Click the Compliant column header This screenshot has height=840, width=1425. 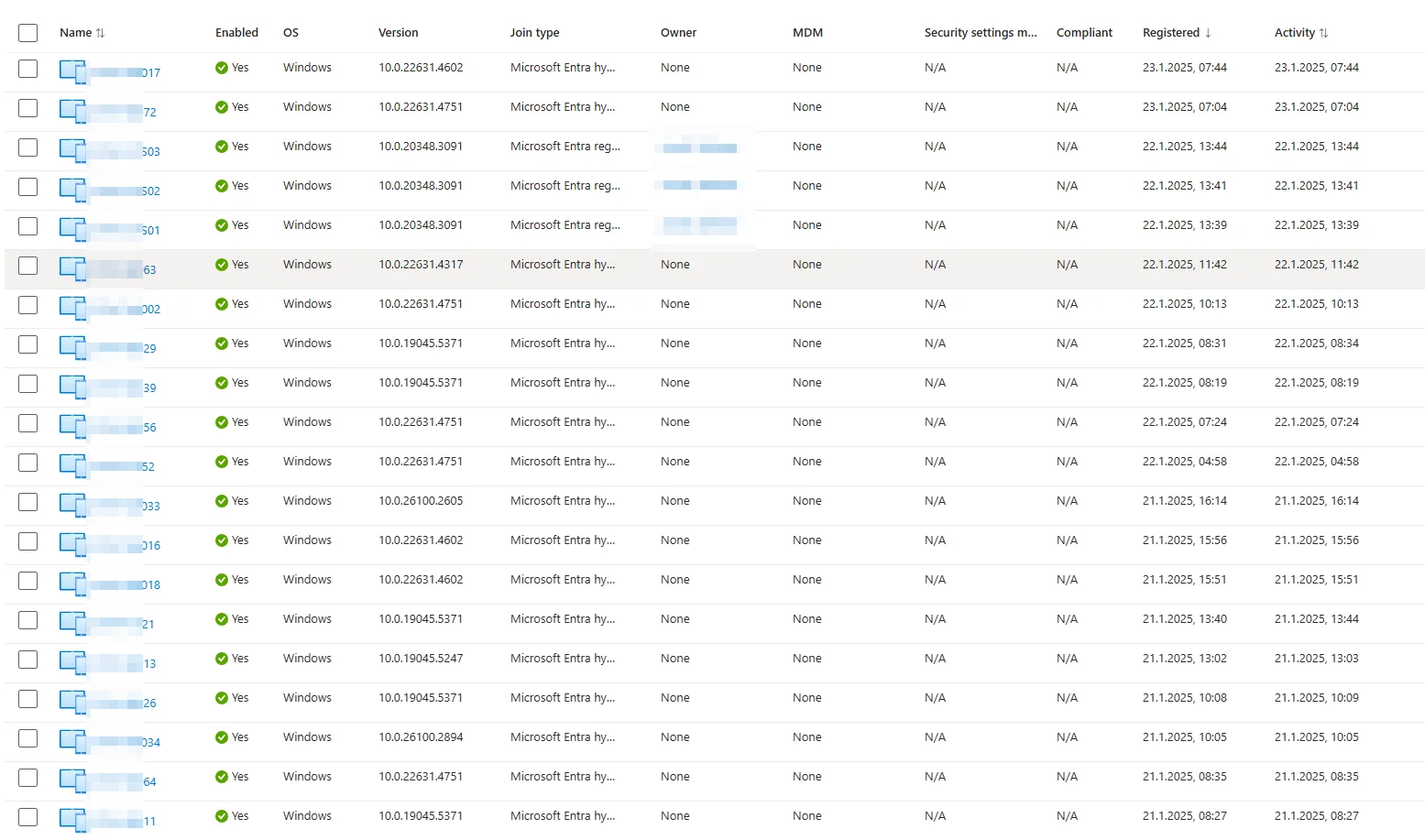point(1084,33)
